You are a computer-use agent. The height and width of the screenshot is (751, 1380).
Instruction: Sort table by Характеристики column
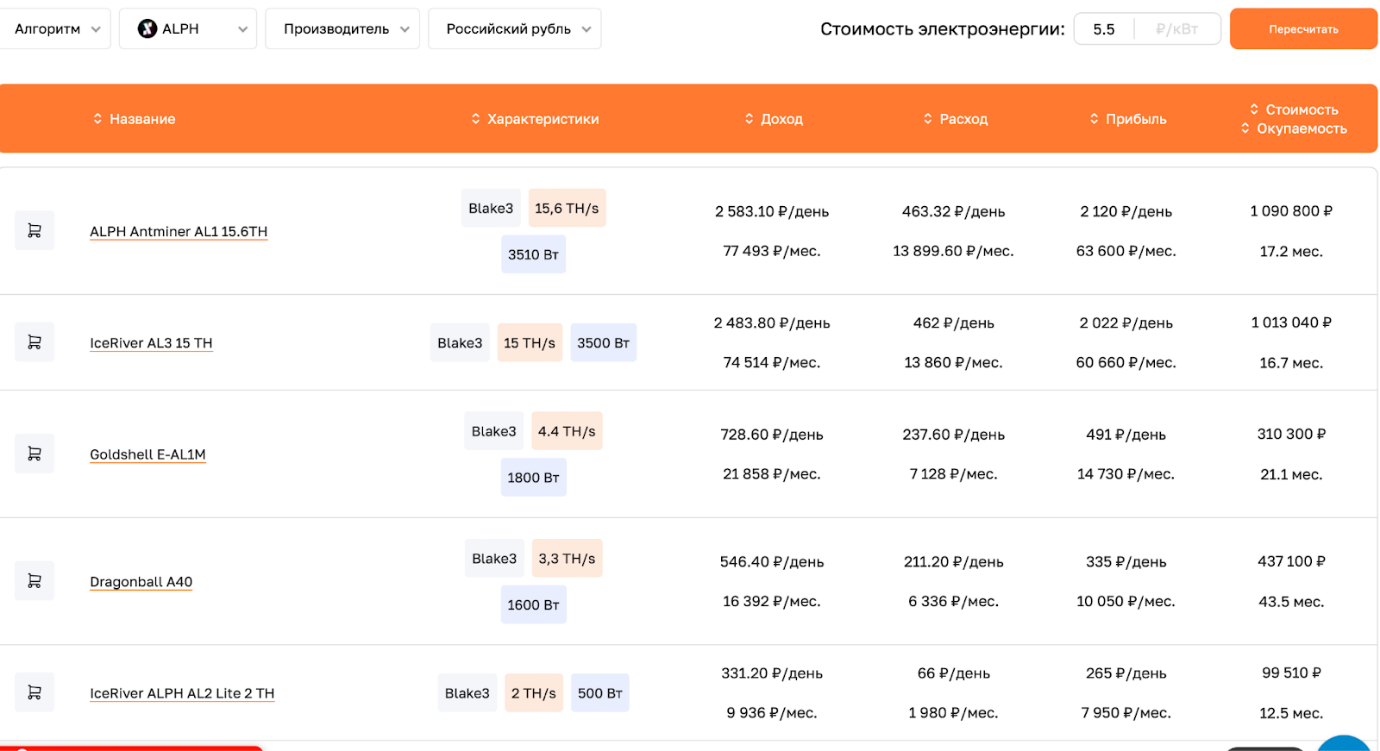(535, 119)
